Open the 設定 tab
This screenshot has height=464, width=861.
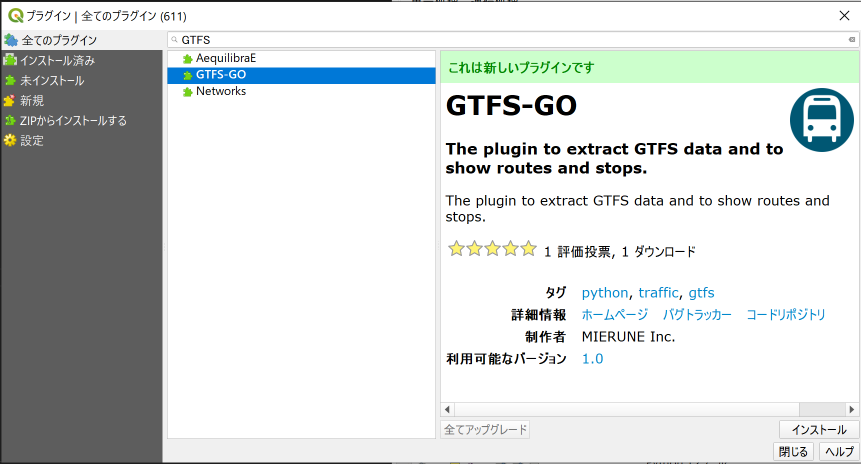(x=81, y=141)
